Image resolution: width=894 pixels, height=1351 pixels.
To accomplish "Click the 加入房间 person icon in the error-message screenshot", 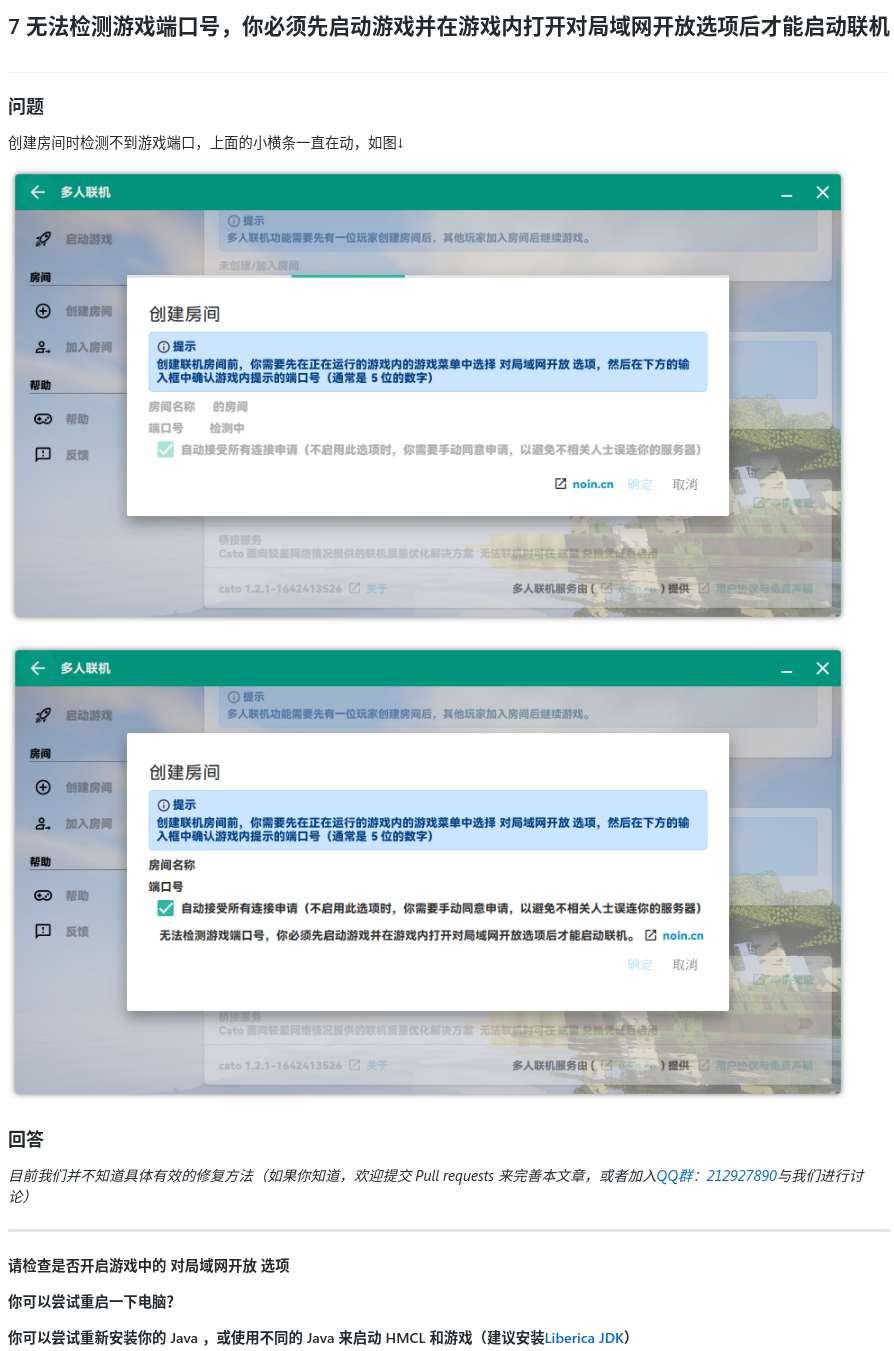I will tap(43, 823).
